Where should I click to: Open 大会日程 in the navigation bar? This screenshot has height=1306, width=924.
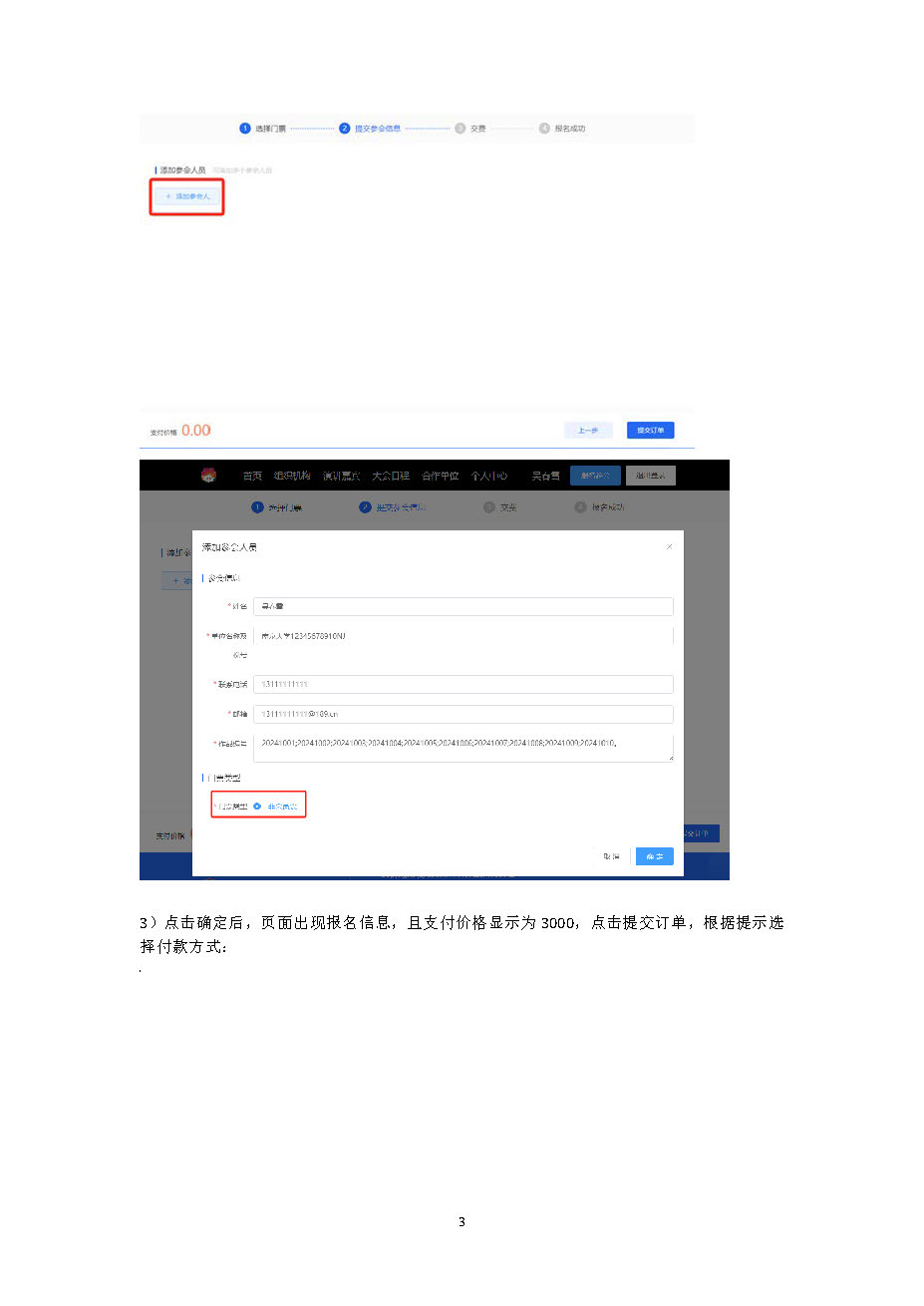(x=391, y=476)
